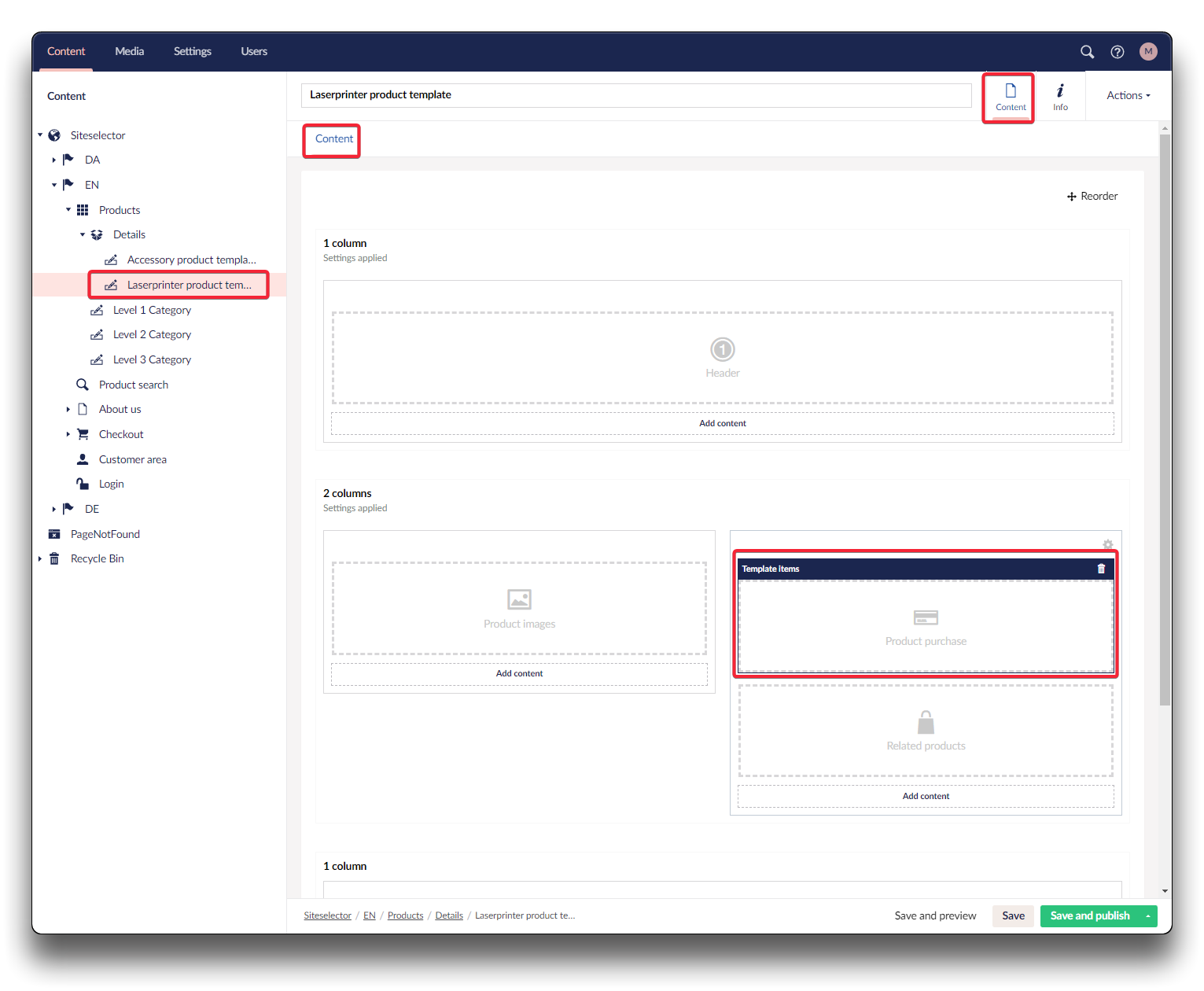1204x991 pixels.
Task: Open the Actions dropdown
Action: pyautogui.click(x=1128, y=96)
